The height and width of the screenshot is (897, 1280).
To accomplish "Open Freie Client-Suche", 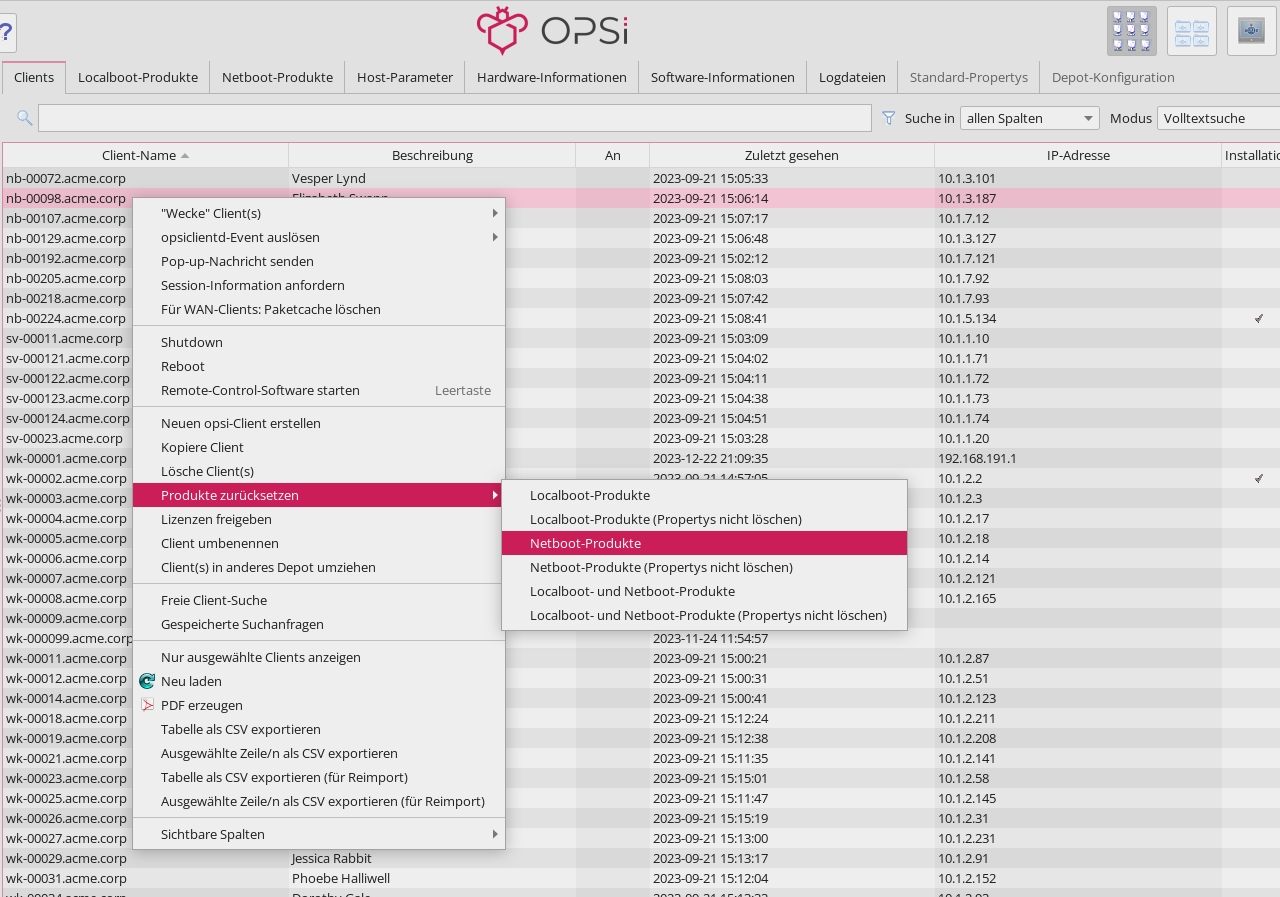I will point(319,600).
